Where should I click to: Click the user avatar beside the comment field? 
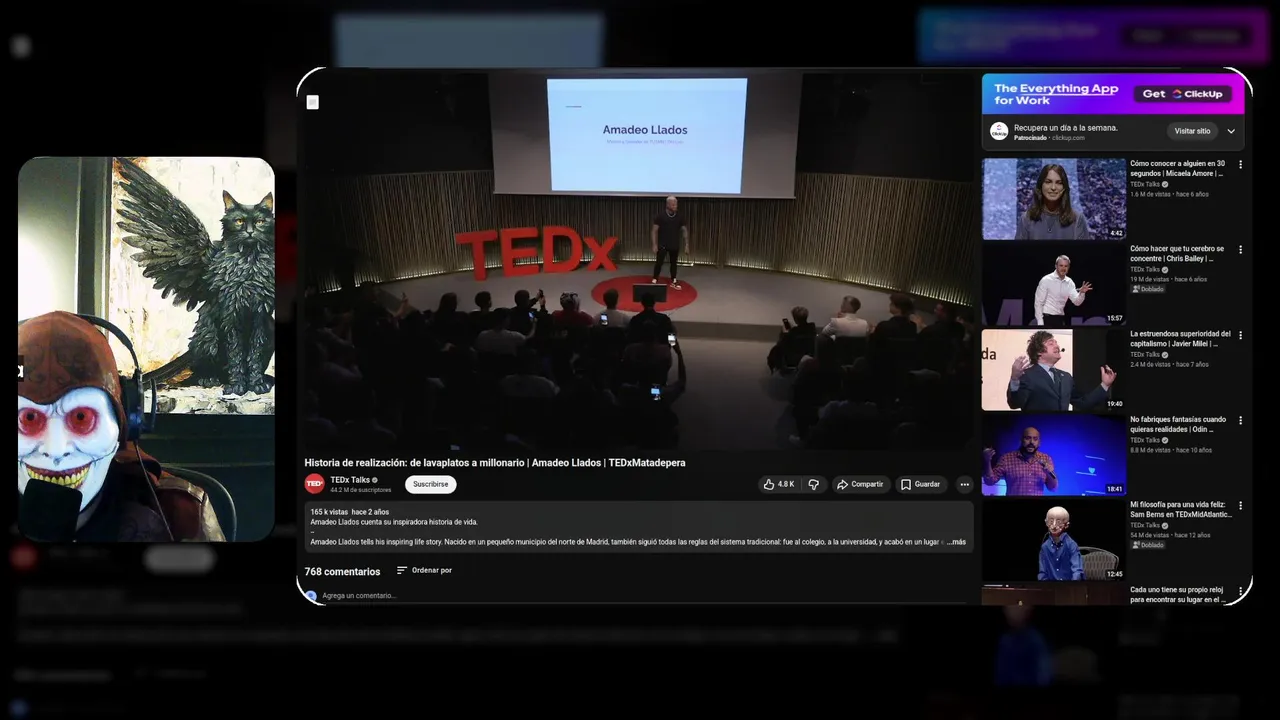point(311,596)
